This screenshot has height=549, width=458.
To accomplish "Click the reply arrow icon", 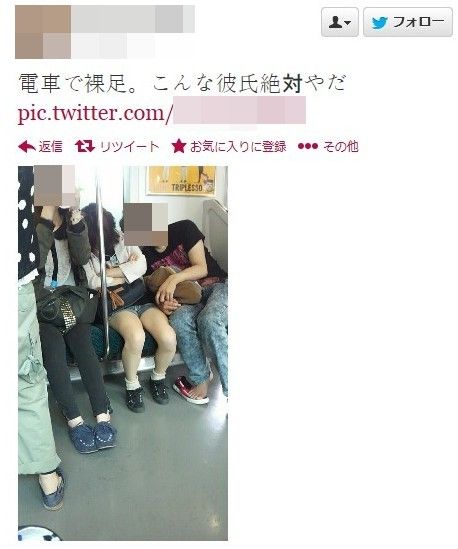I will click(x=27, y=147).
